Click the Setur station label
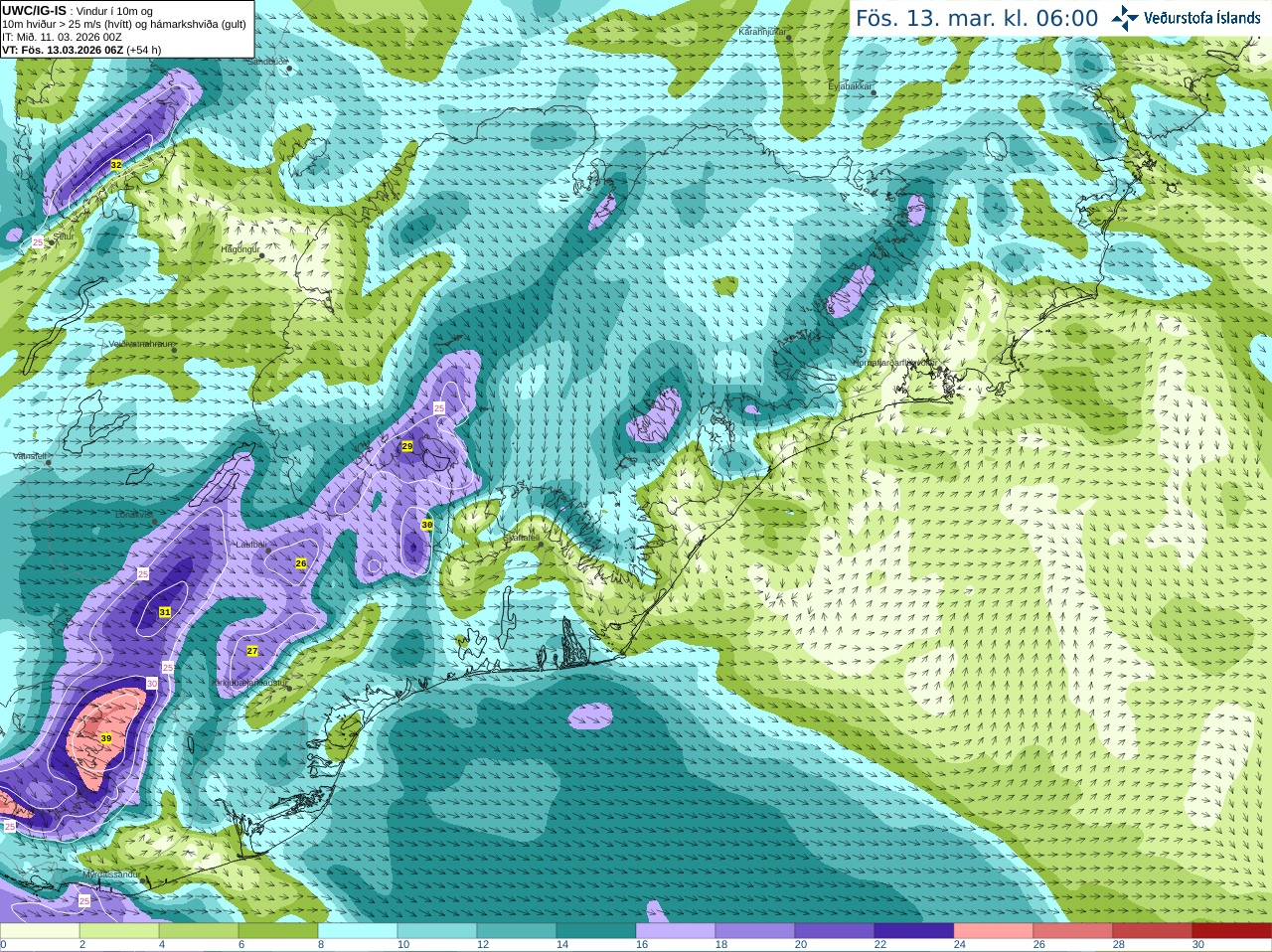The width and height of the screenshot is (1272, 952). [64, 237]
